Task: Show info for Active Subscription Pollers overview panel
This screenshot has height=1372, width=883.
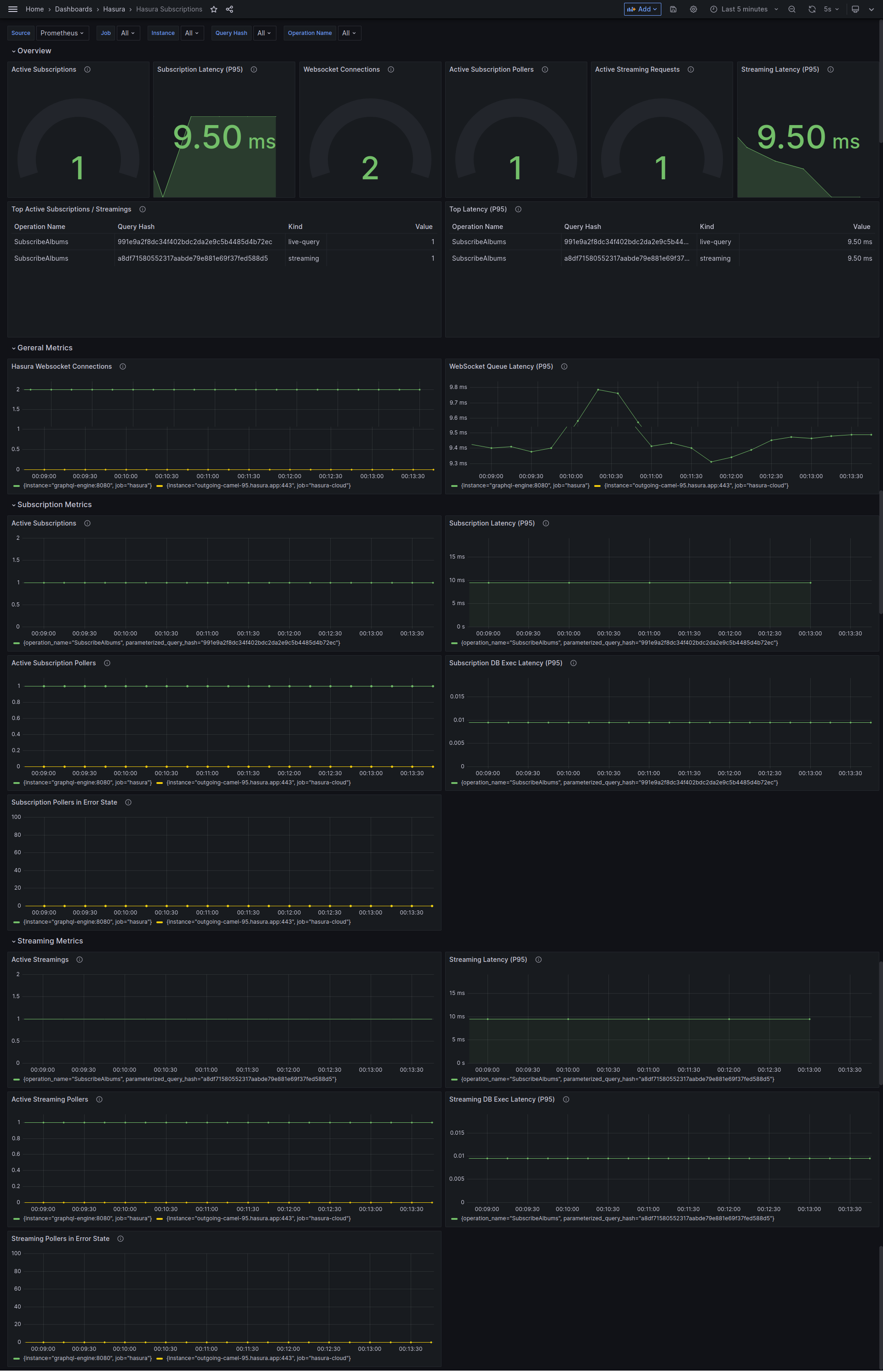Action: (545, 69)
